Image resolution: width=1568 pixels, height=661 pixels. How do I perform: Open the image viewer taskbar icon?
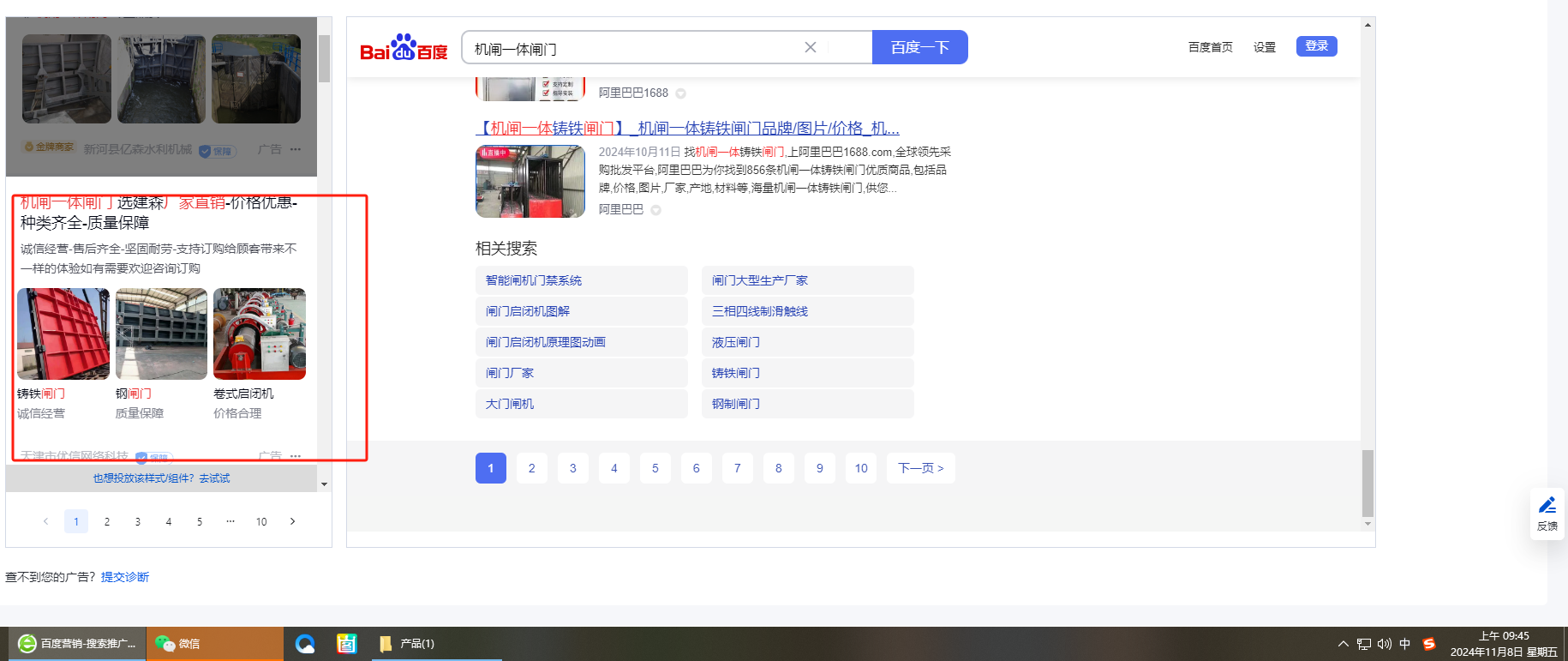pyautogui.click(x=347, y=644)
